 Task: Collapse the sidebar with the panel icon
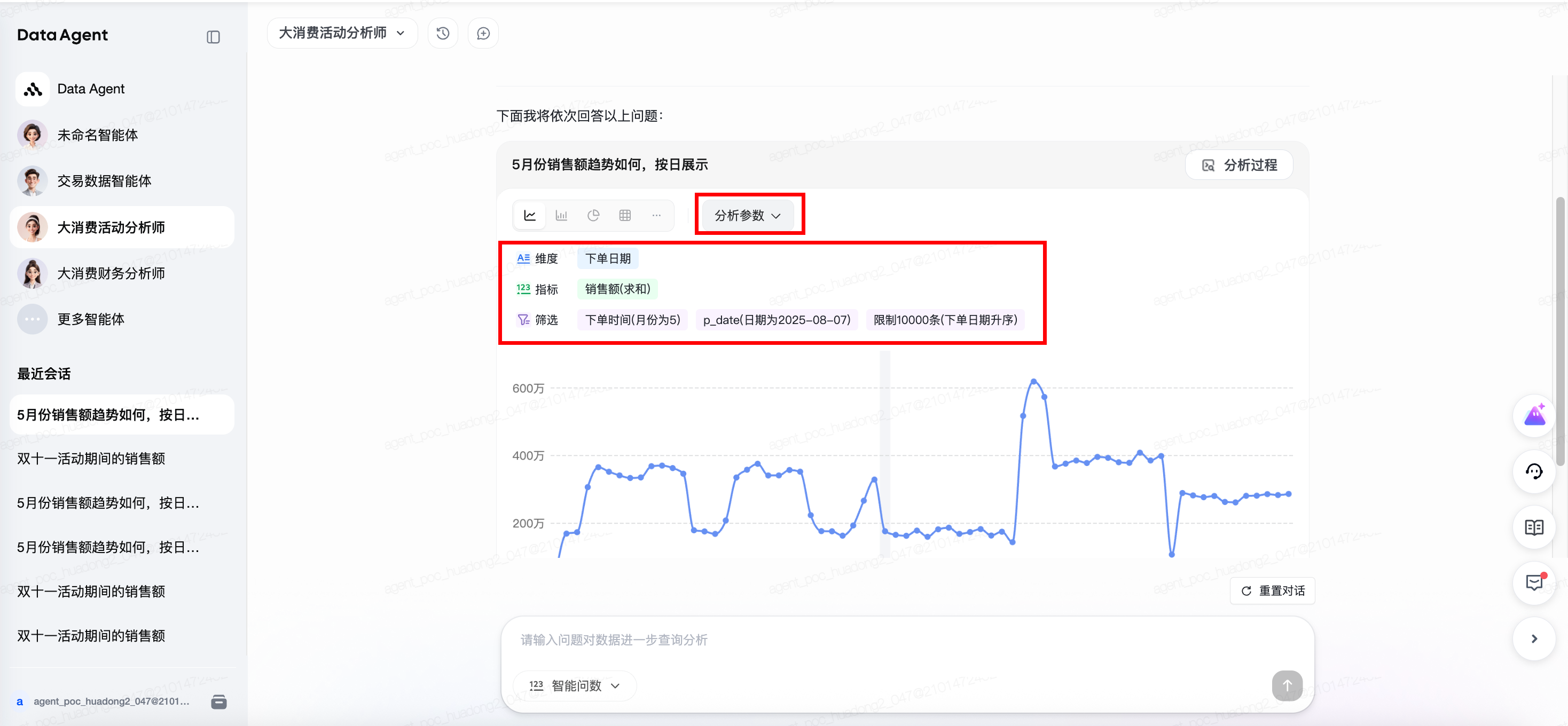[x=213, y=37]
